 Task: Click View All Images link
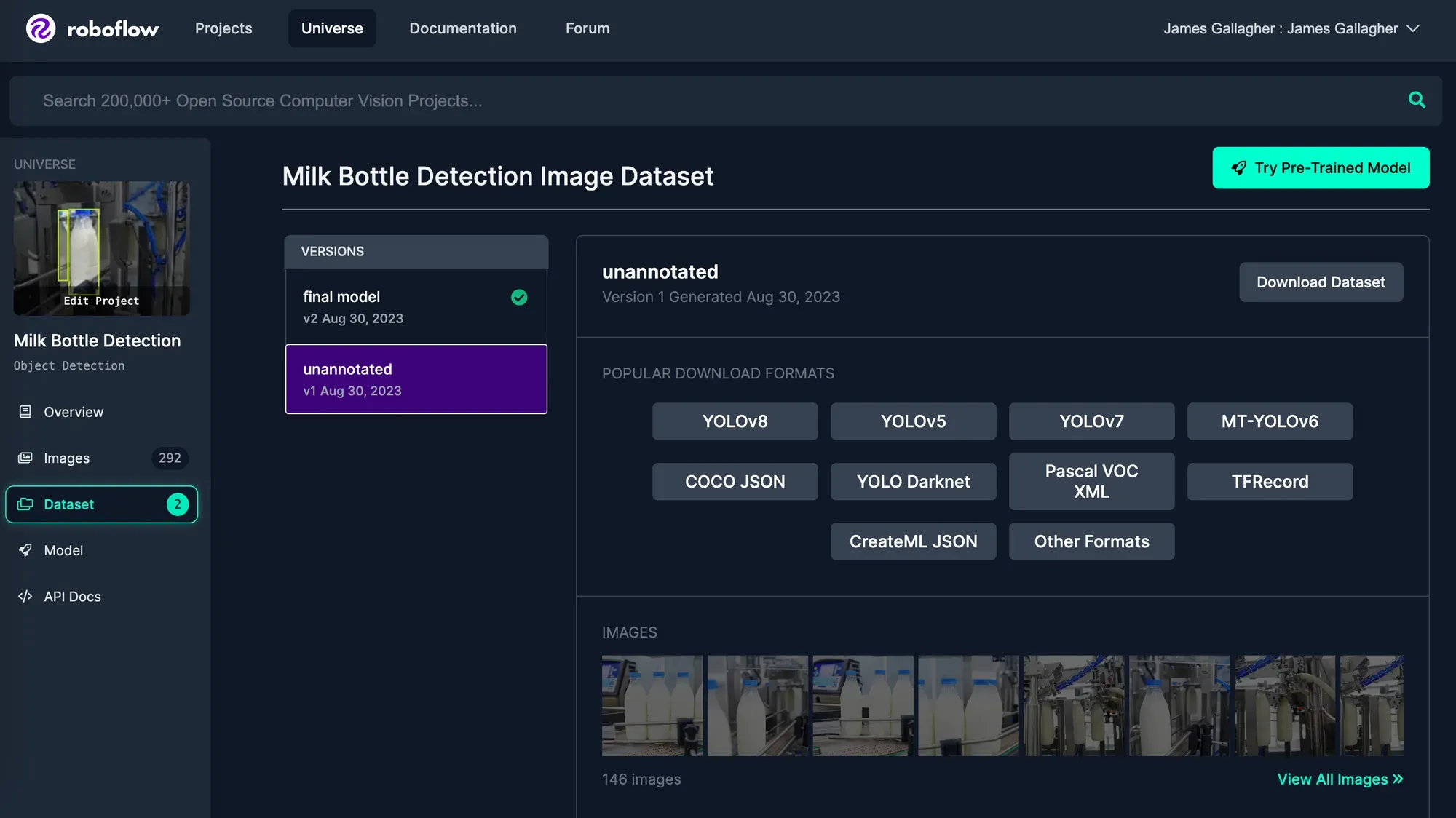(x=1340, y=779)
